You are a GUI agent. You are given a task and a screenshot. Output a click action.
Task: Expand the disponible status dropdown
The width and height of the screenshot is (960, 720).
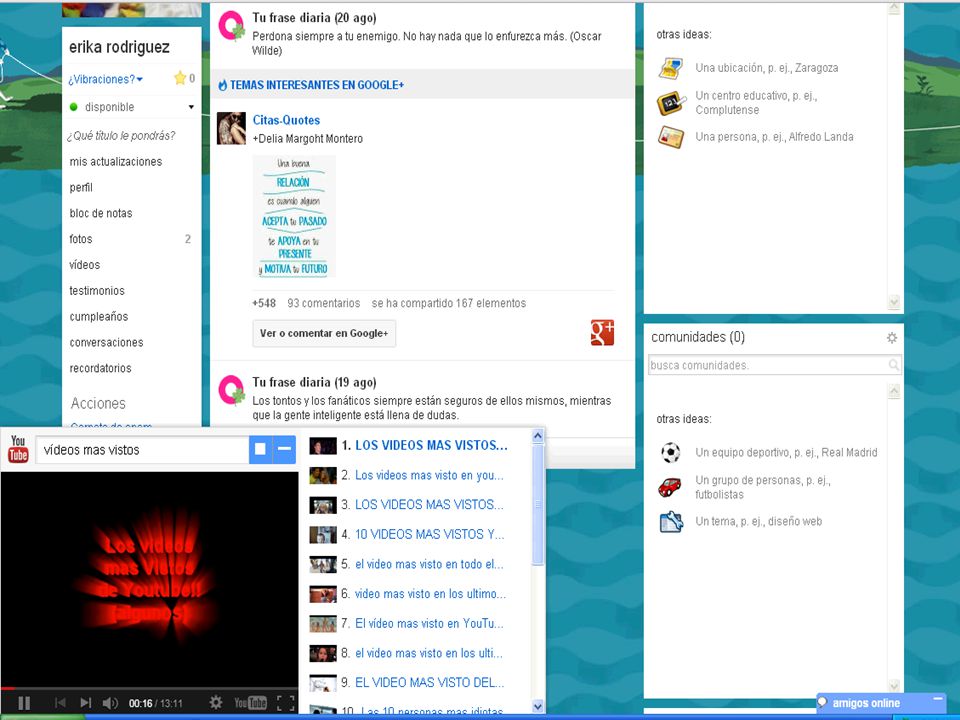(191, 107)
